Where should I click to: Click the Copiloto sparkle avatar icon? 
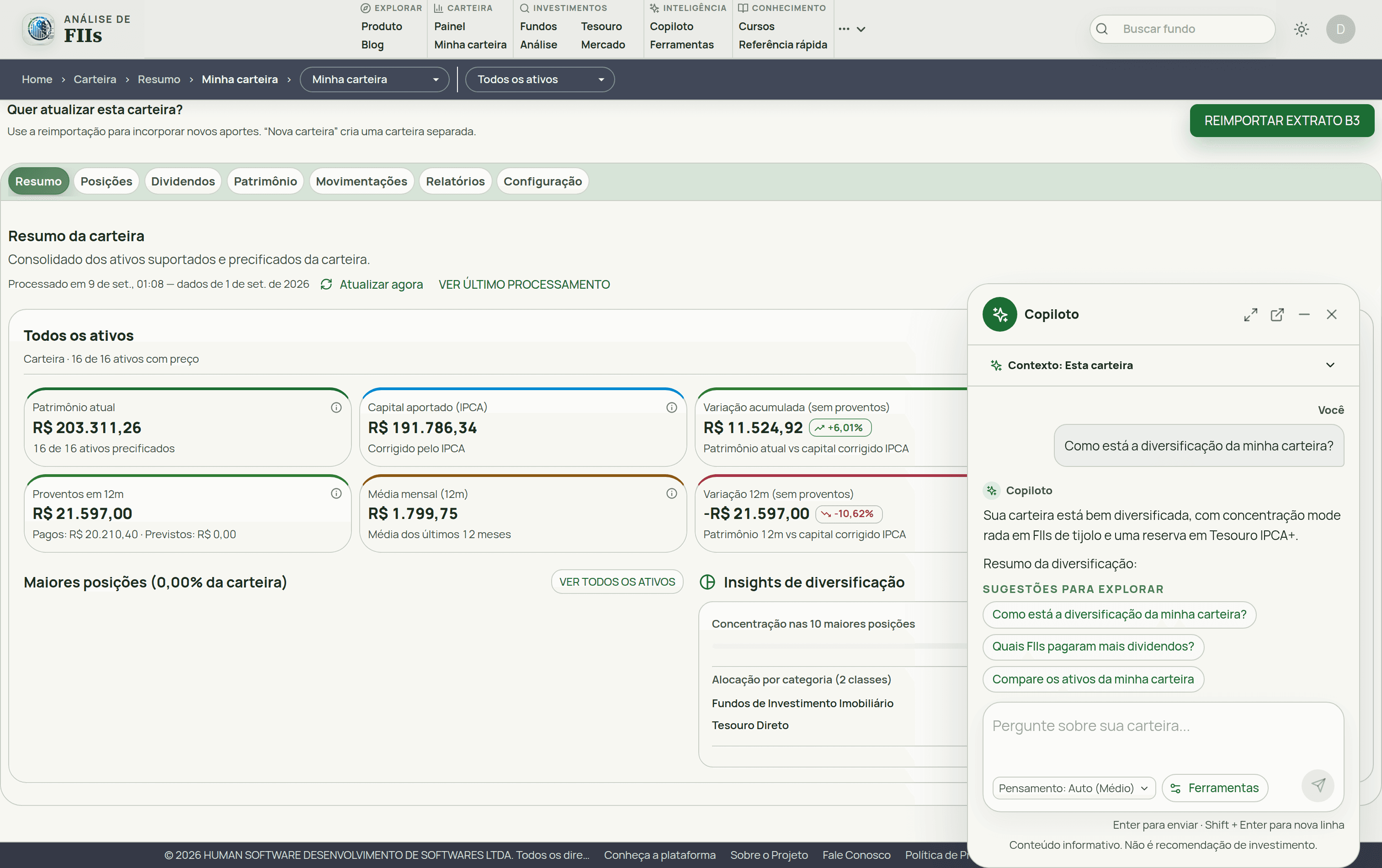999,314
